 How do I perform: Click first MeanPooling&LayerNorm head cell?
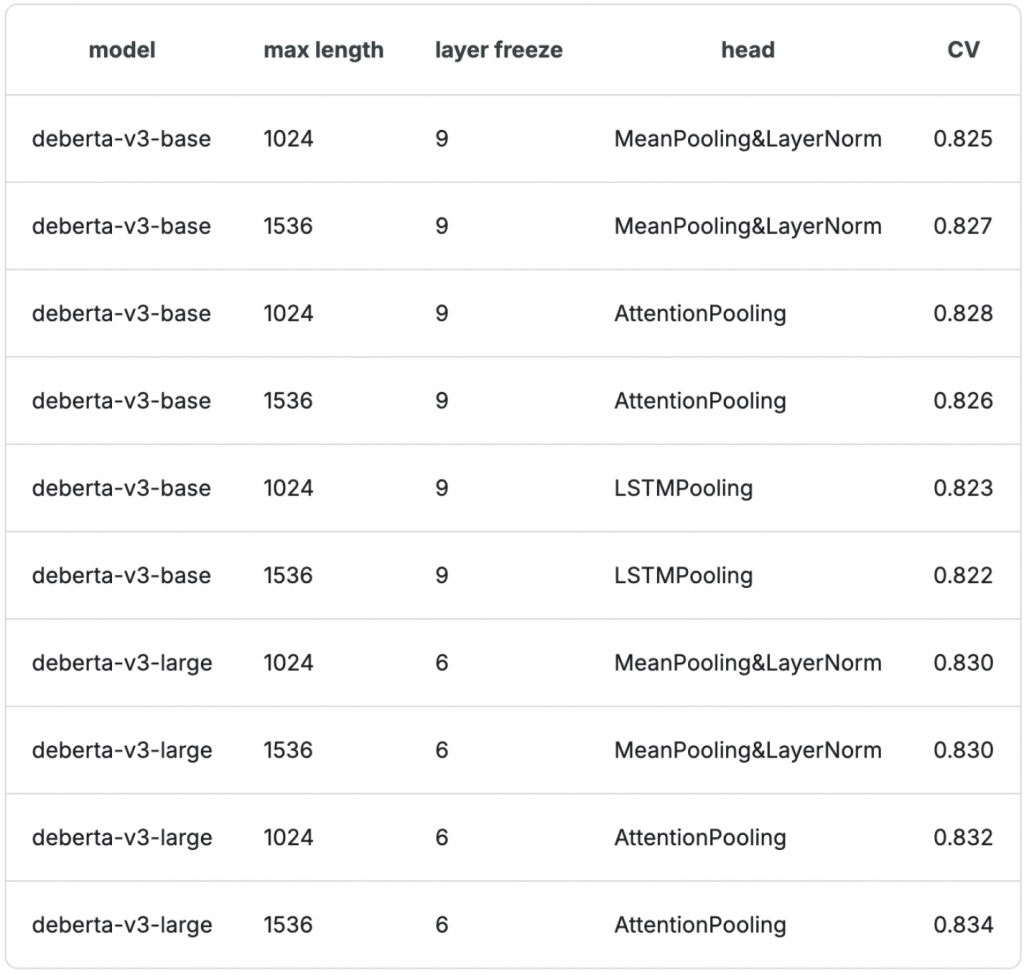coord(747,138)
